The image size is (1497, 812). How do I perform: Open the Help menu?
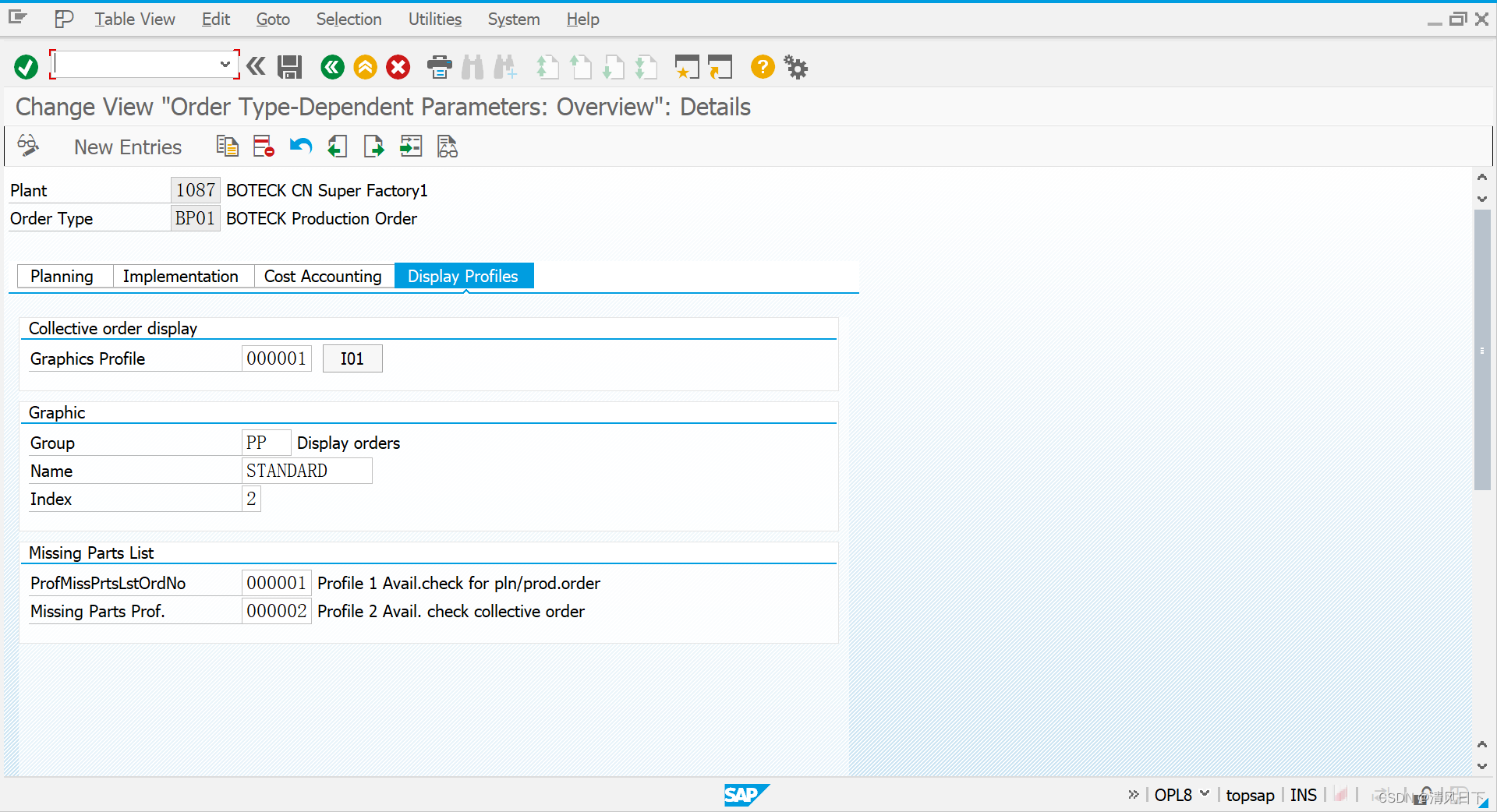point(582,19)
